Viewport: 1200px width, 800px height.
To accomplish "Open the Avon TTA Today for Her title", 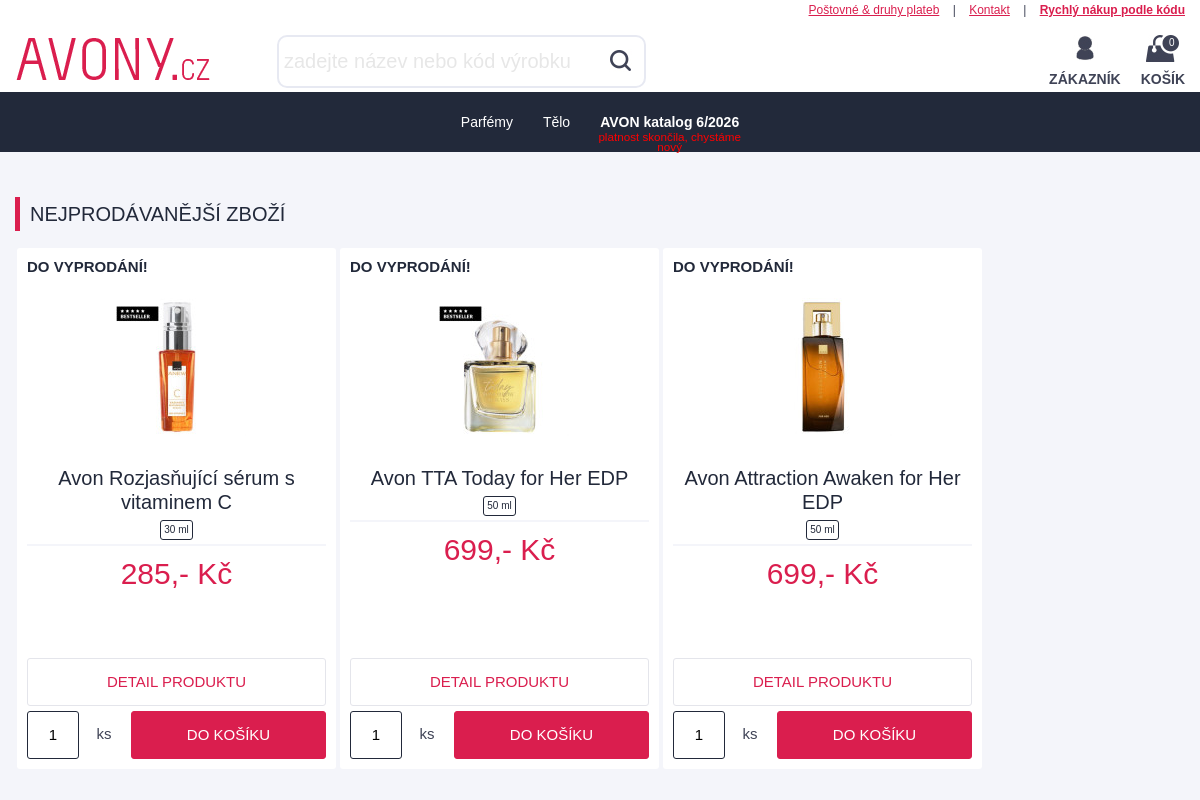I will (x=499, y=478).
